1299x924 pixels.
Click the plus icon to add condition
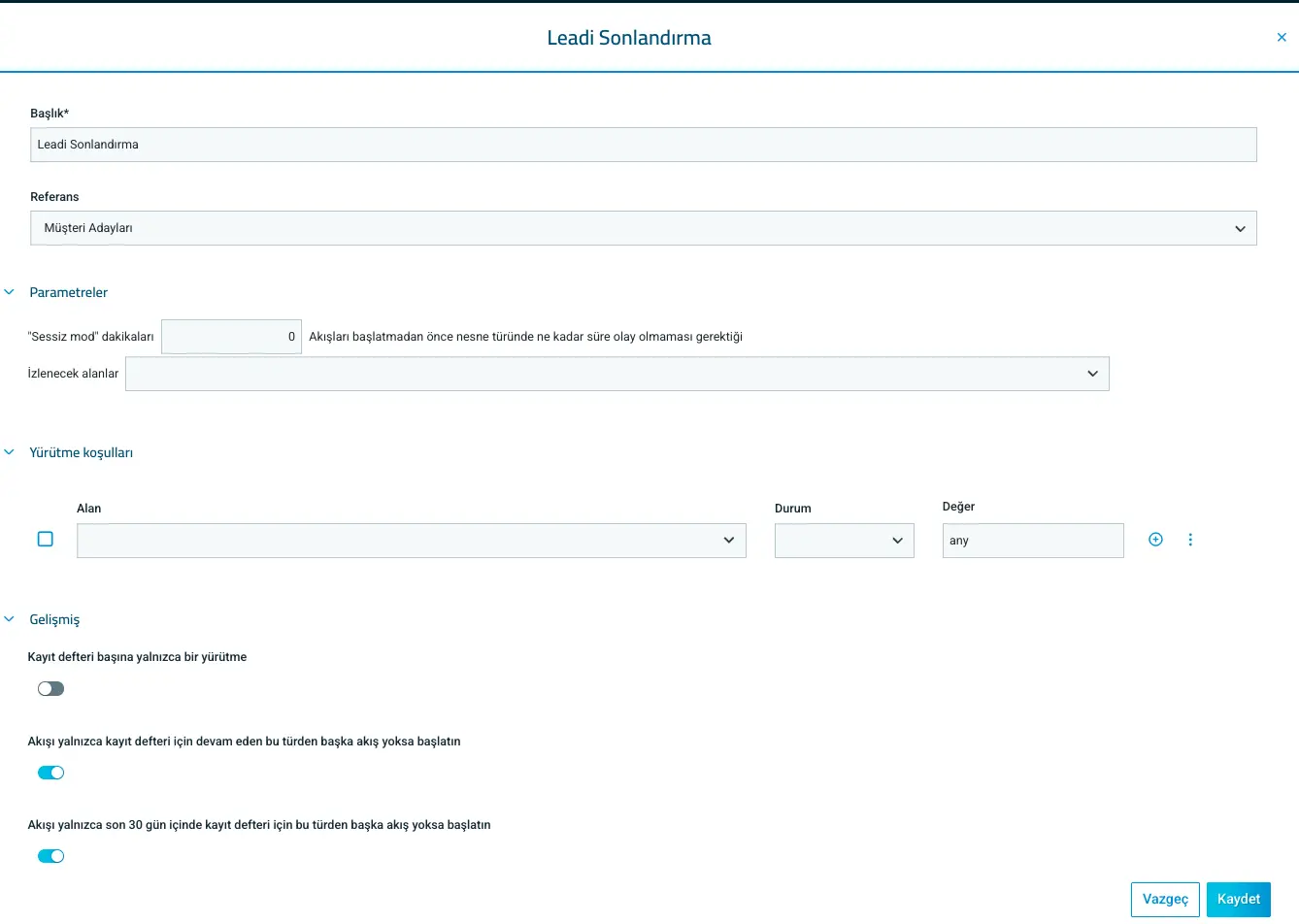(x=1155, y=540)
